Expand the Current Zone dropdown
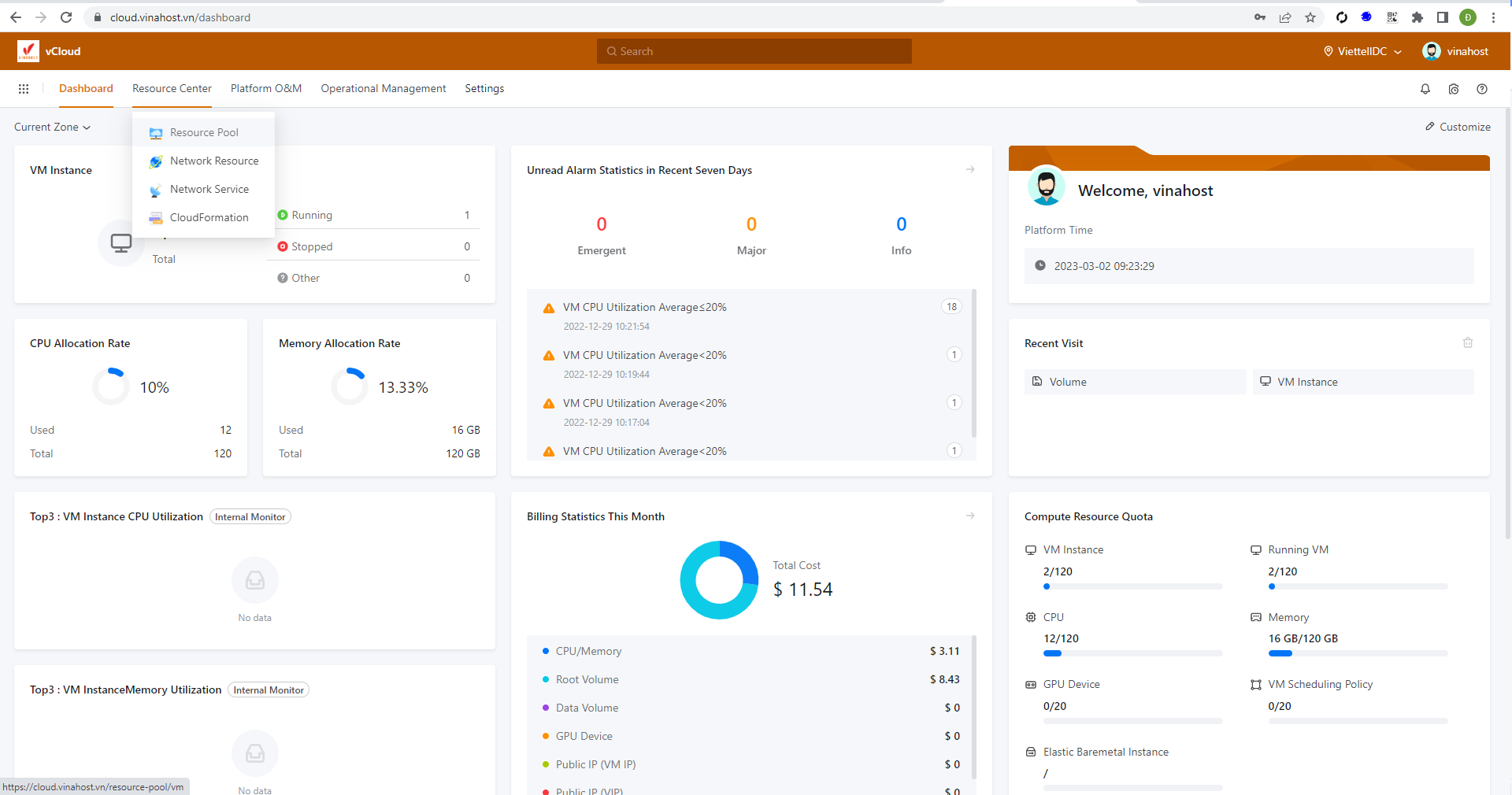This screenshot has width=1512, height=795. tap(52, 127)
